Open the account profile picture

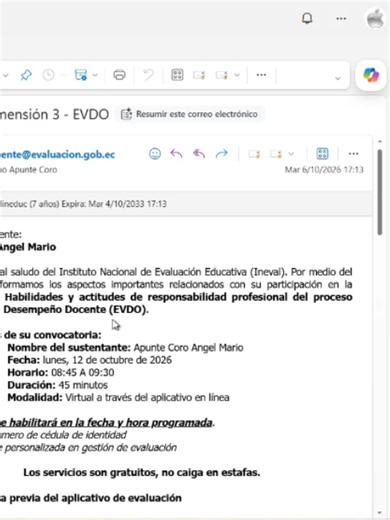(376, 19)
